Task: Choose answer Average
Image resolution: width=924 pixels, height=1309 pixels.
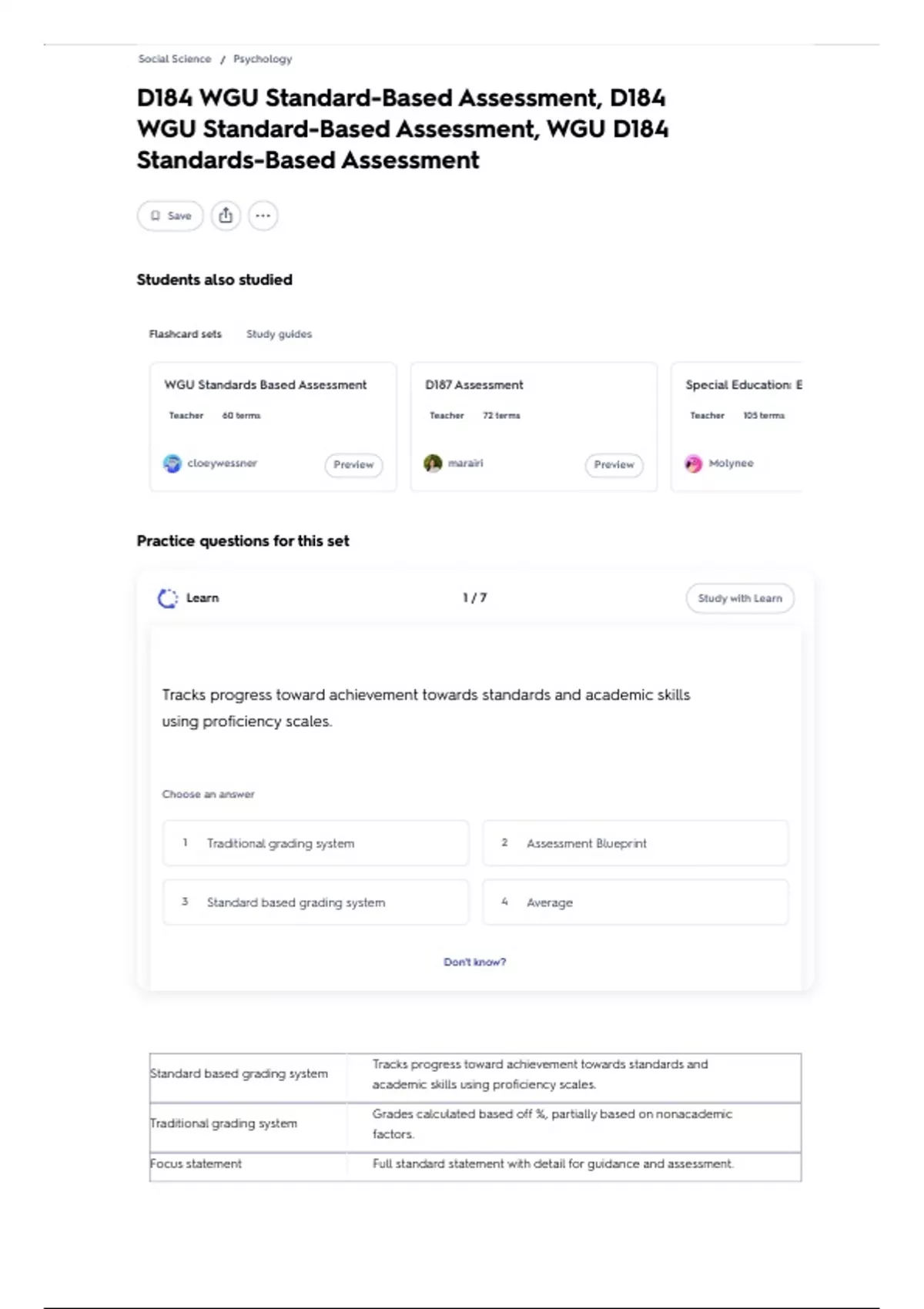Action: pos(635,902)
